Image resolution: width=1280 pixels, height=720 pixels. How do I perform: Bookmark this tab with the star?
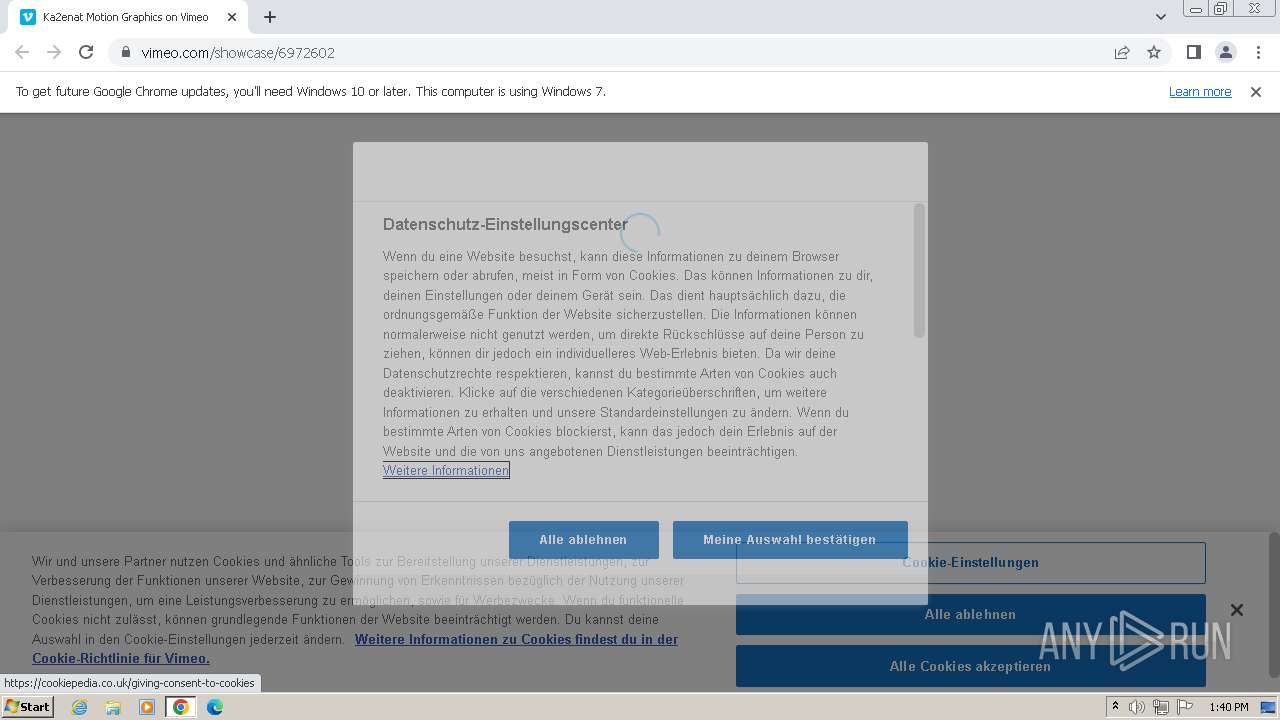tap(1154, 52)
